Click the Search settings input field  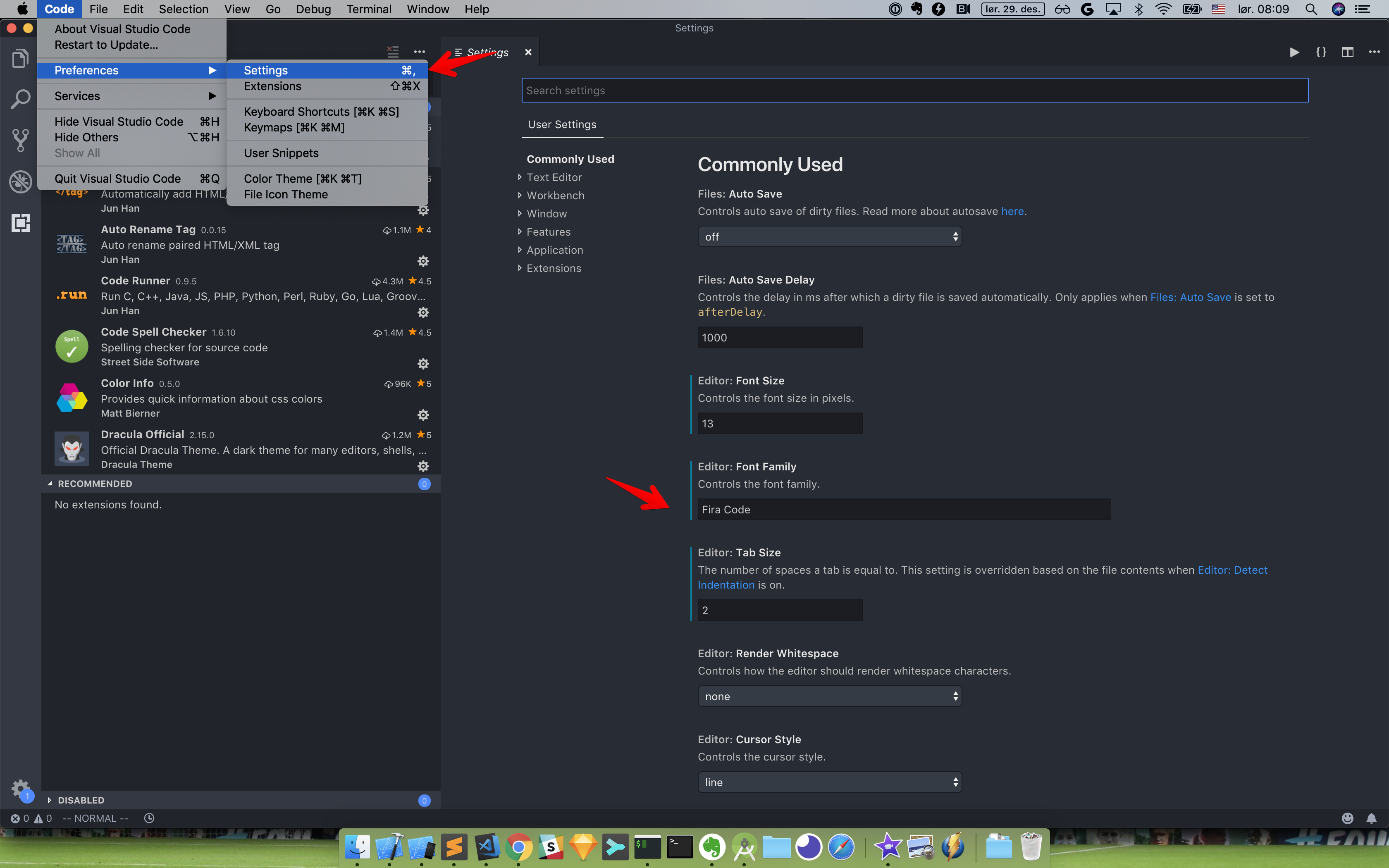(914, 90)
